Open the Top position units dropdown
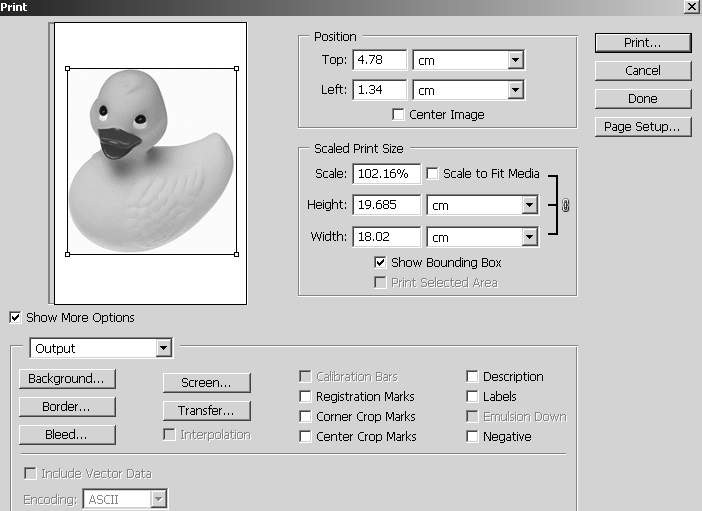 coord(516,60)
